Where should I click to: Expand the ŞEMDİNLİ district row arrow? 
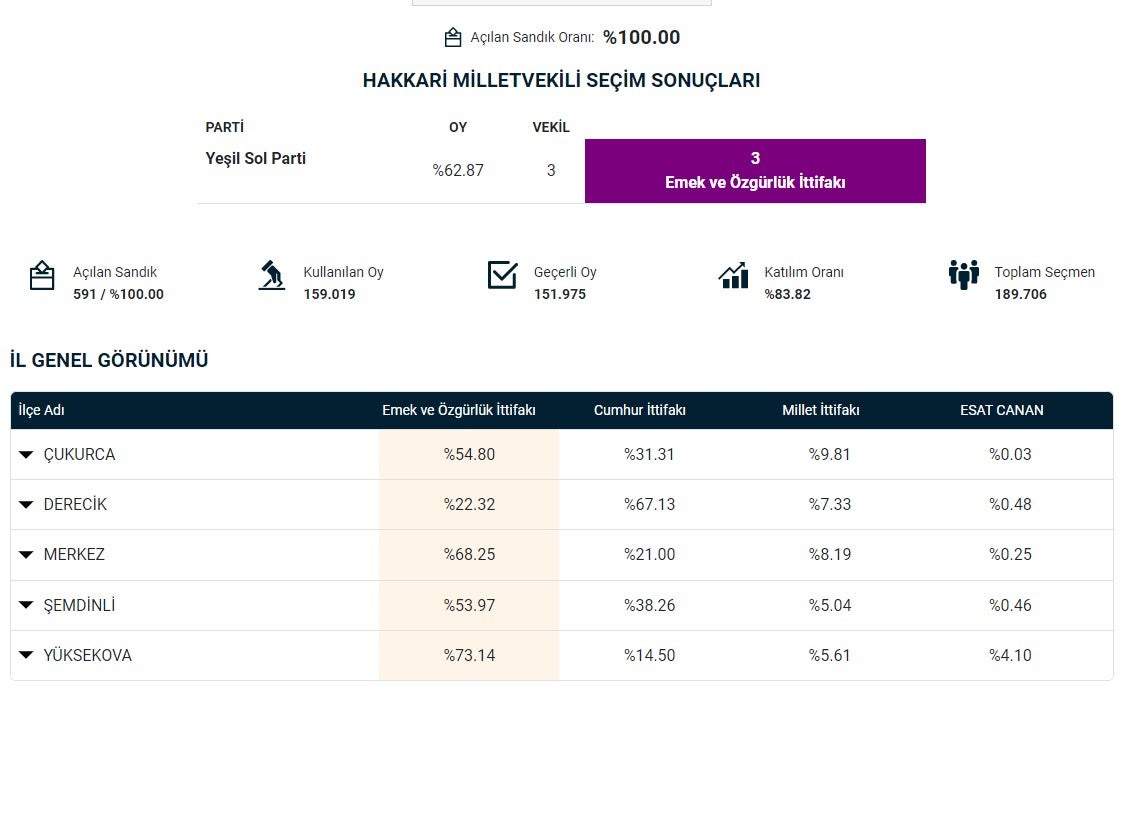(x=26, y=606)
